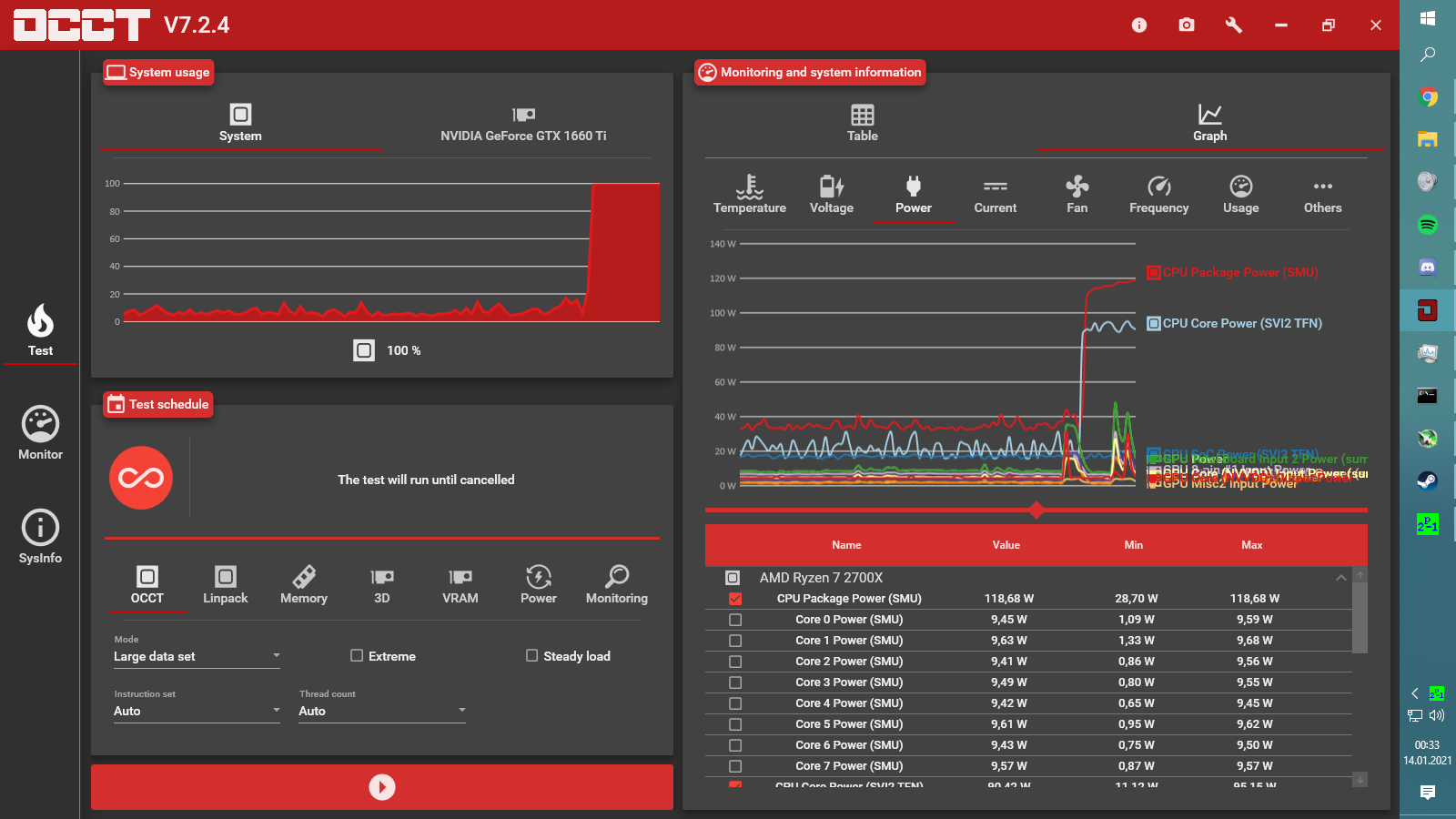Open the Test section in sidebar
Viewport: 1456px width, 819px height.
40,331
